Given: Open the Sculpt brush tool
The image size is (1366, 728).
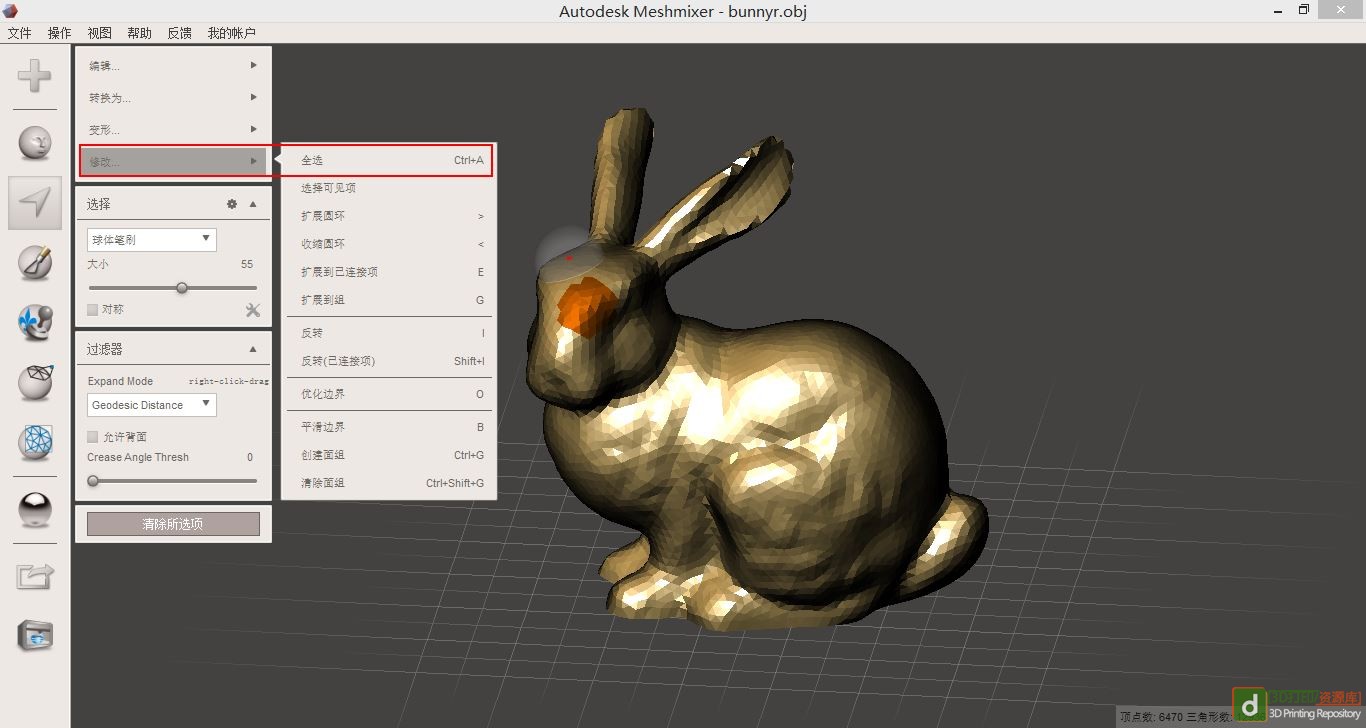Looking at the screenshot, I should point(35,262).
